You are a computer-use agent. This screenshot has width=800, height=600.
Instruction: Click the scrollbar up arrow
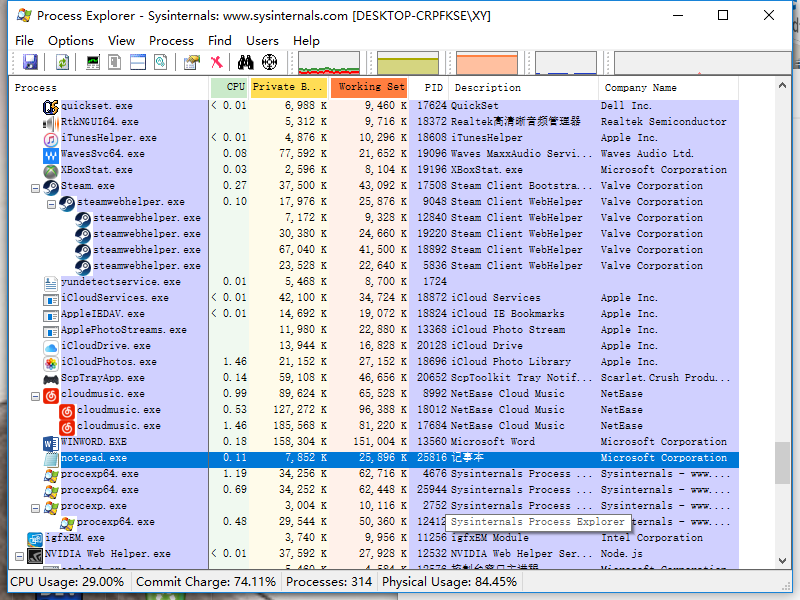click(x=782, y=85)
